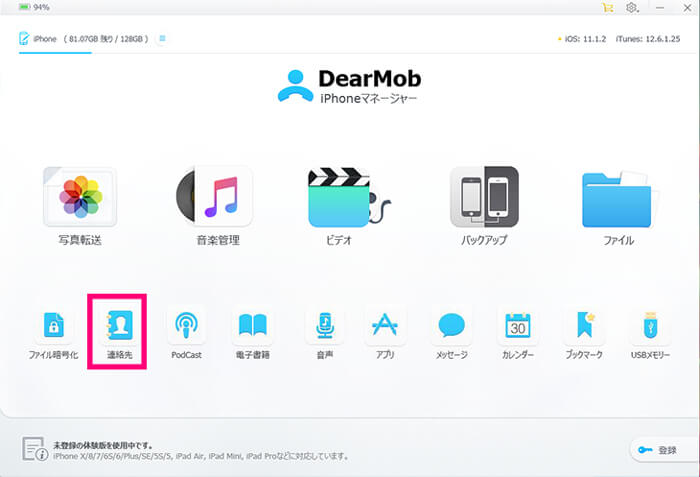700x477 pixels.
Task: Open the 連絡先 contacts icon
Action: point(118,326)
